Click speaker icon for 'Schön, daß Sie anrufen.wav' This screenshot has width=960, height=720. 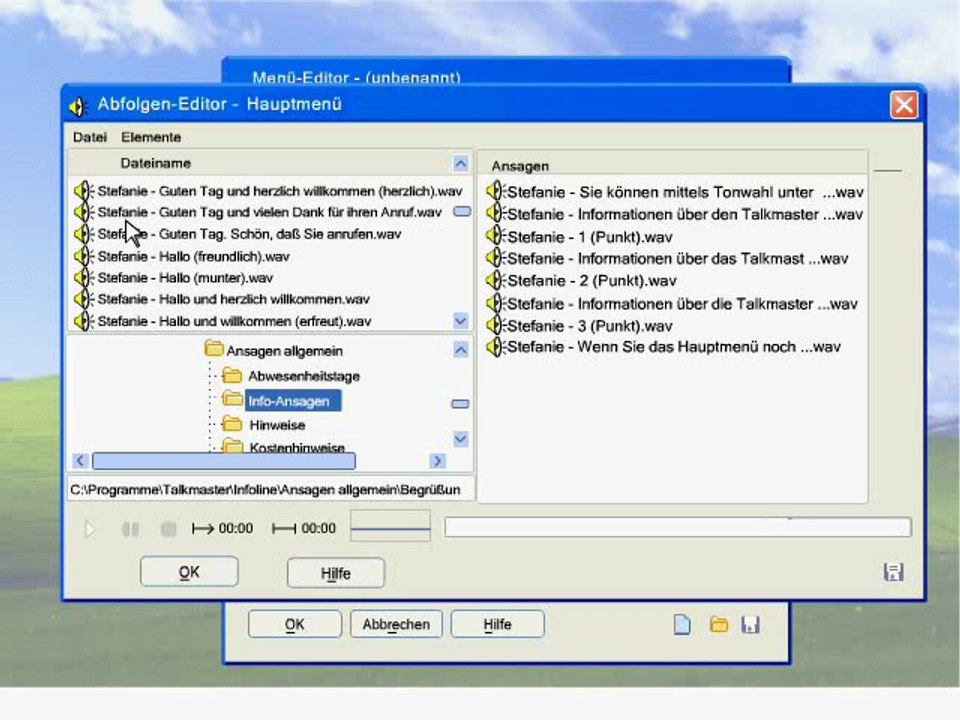83,234
